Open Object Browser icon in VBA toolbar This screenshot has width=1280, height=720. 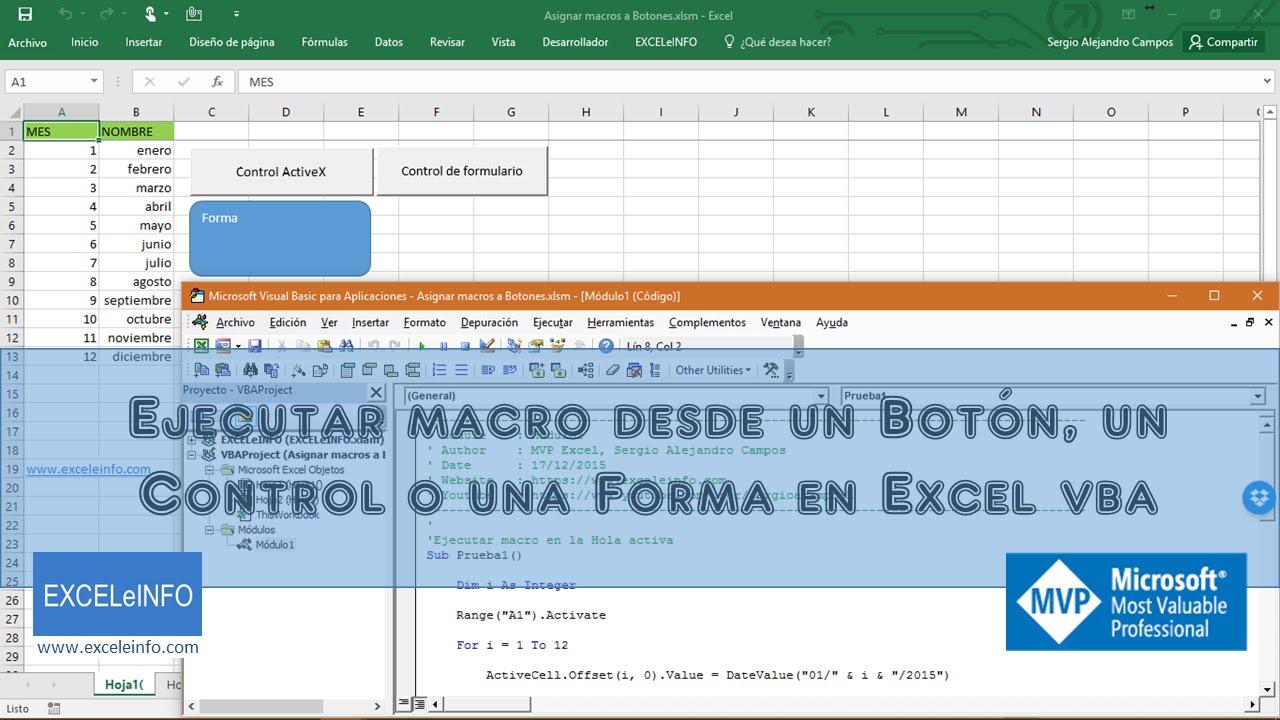[x=558, y=346]
